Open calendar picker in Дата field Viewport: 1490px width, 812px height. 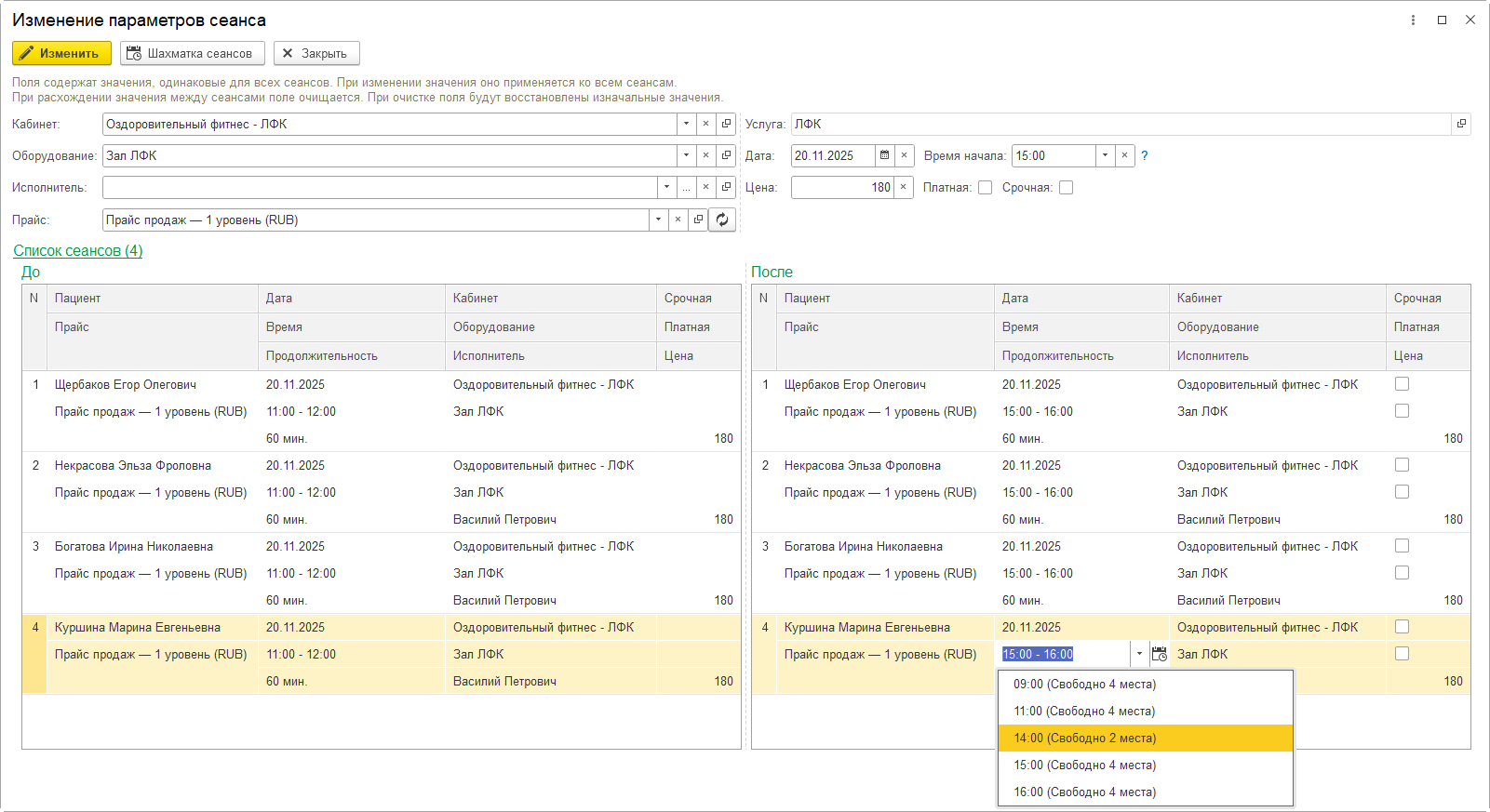tap(884, 155)
